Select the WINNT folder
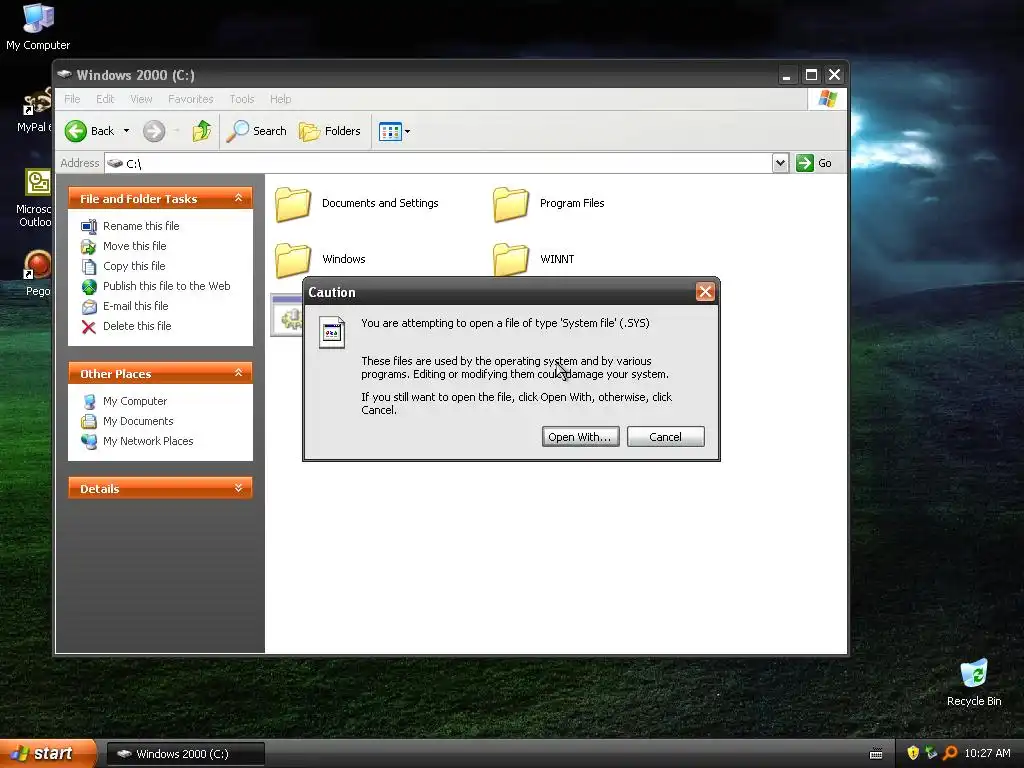Viewport: 1024px width, 768px height. [534, 259]
